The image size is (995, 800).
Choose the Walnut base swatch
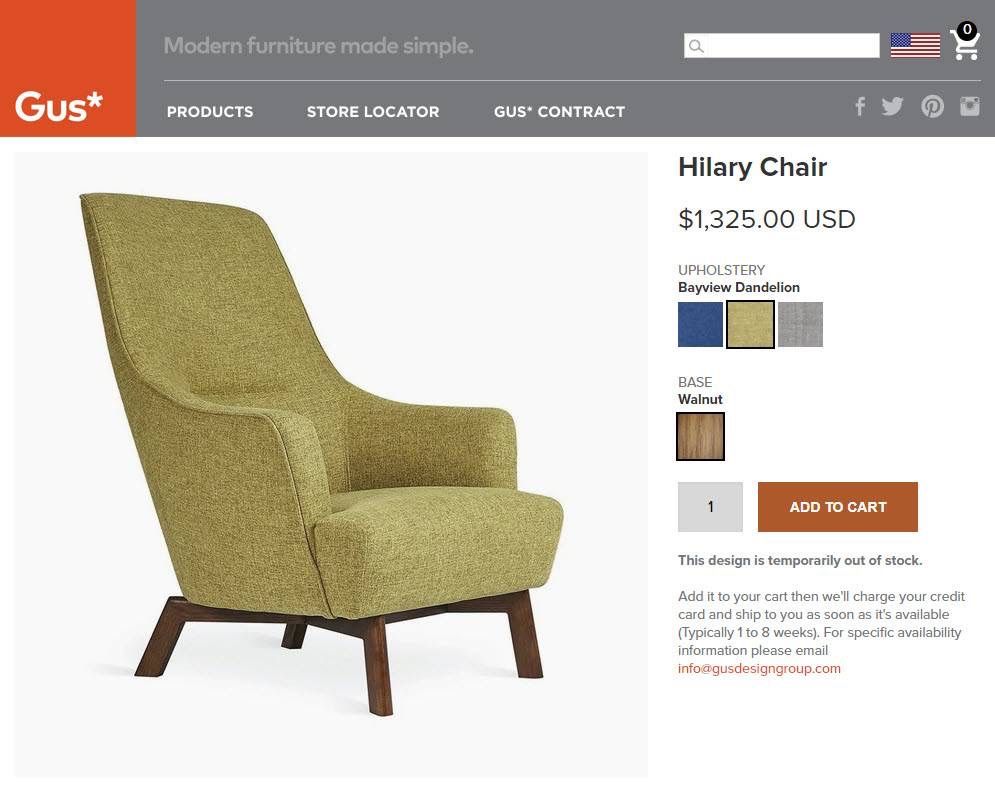click(x=701, y=436)
